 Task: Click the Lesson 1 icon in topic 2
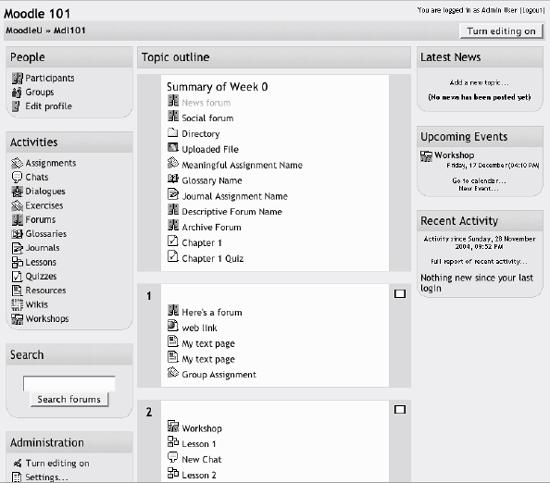[173, 442]
